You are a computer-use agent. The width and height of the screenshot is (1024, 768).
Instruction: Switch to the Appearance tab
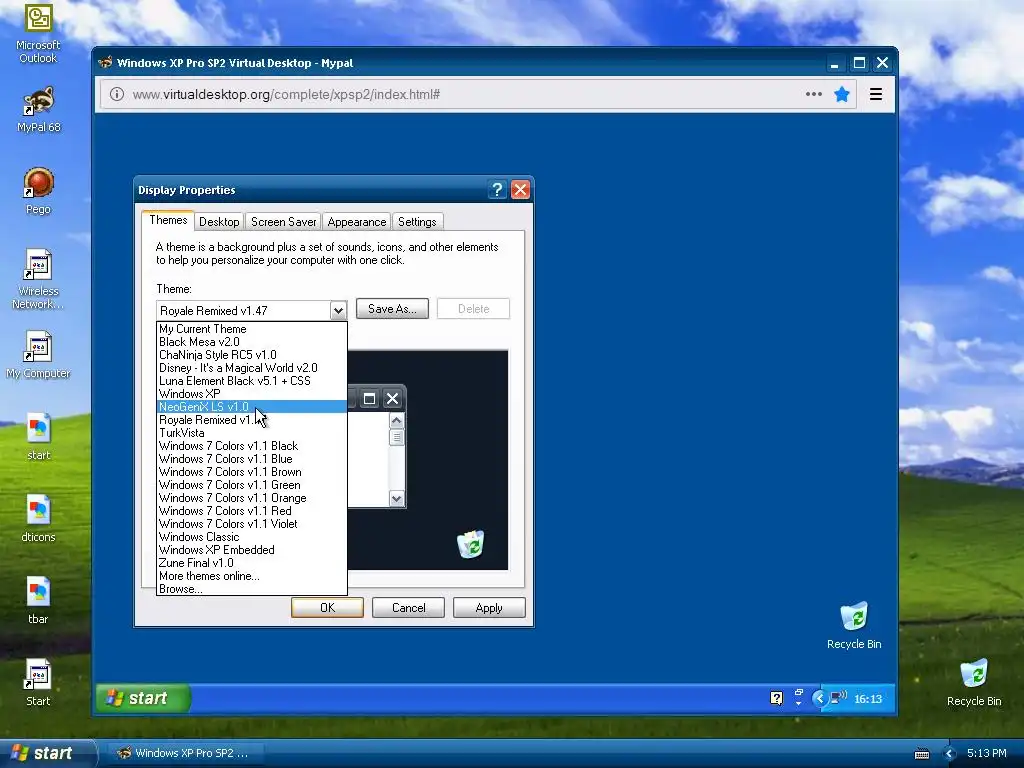pyautogui.click(x=357, y=221)
